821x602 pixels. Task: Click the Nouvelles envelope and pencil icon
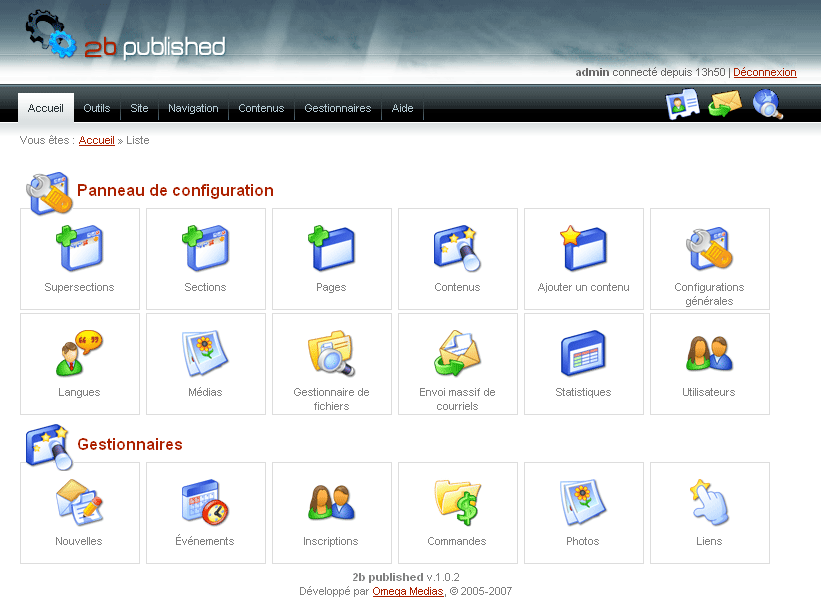click(80, 502)
